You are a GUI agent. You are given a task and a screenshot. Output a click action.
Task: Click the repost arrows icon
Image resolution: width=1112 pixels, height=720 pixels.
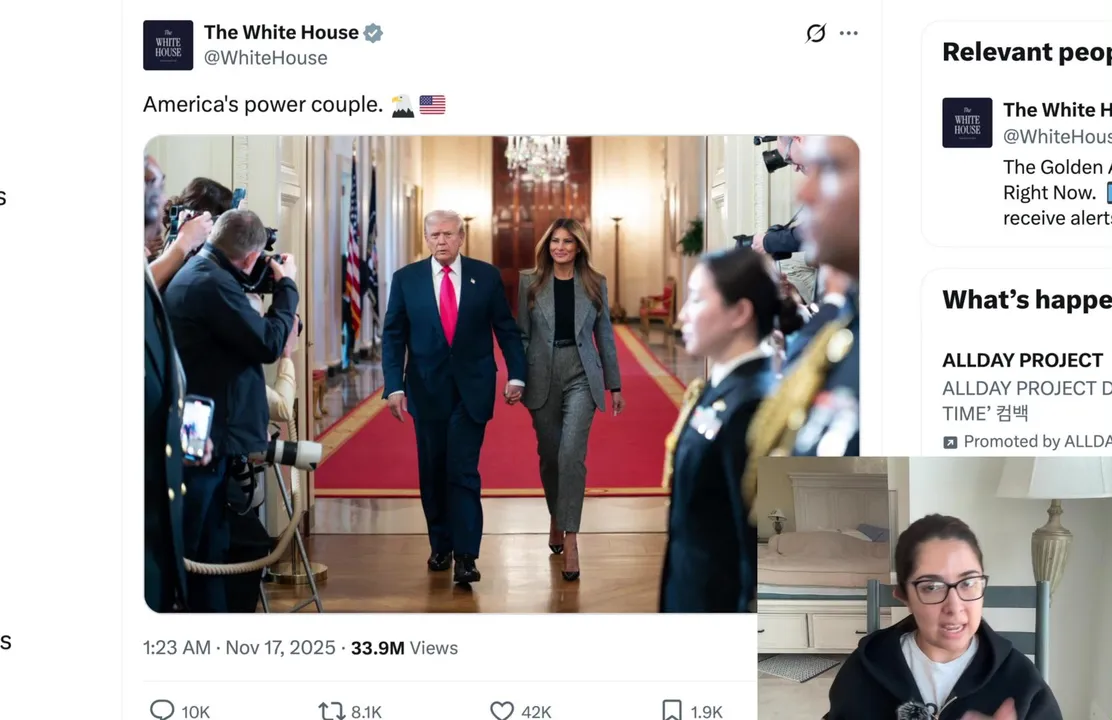point(331,710)
